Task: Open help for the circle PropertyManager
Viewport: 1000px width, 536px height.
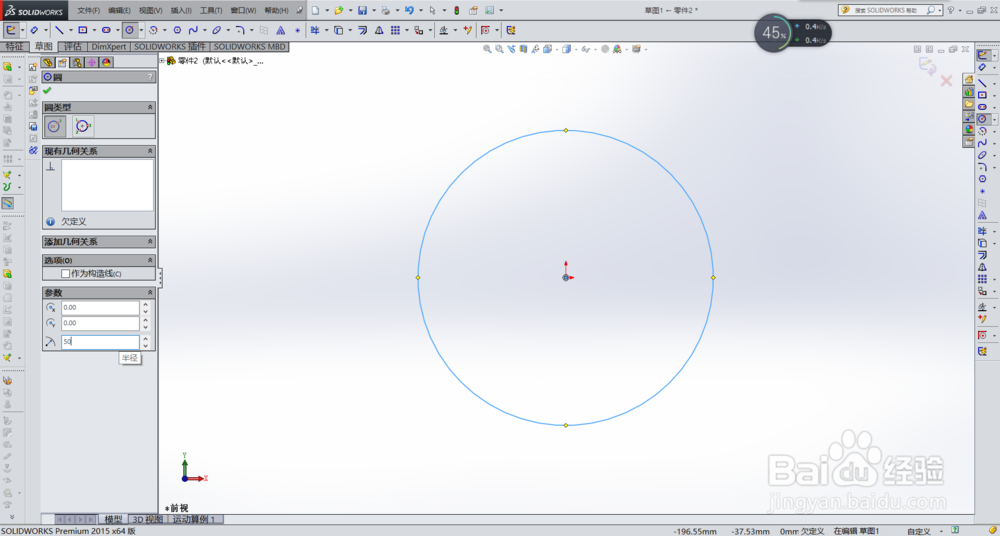Action: 151,77
